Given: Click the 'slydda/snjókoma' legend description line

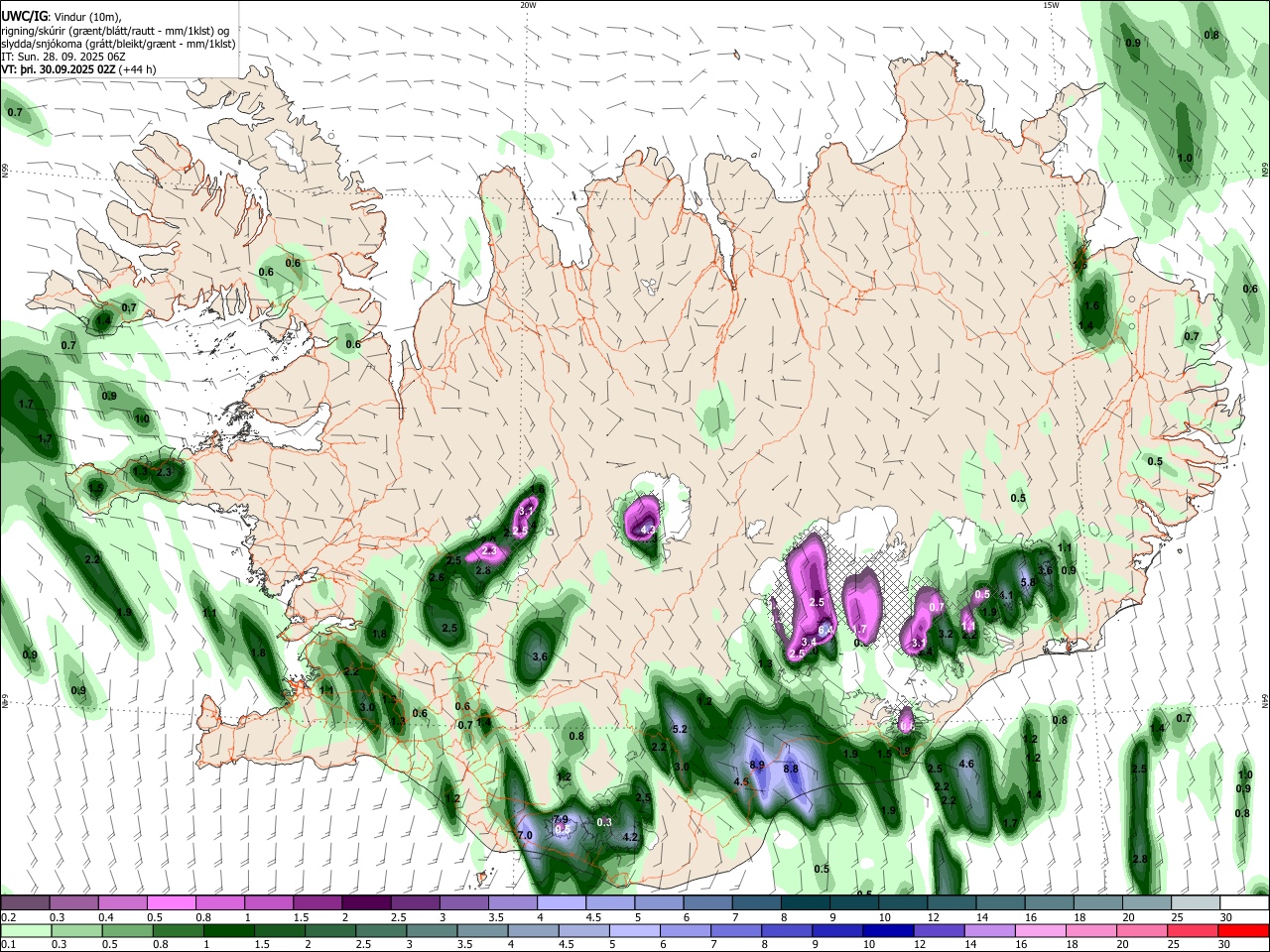Looking at the screenshot, I should [x=118, y=45].
